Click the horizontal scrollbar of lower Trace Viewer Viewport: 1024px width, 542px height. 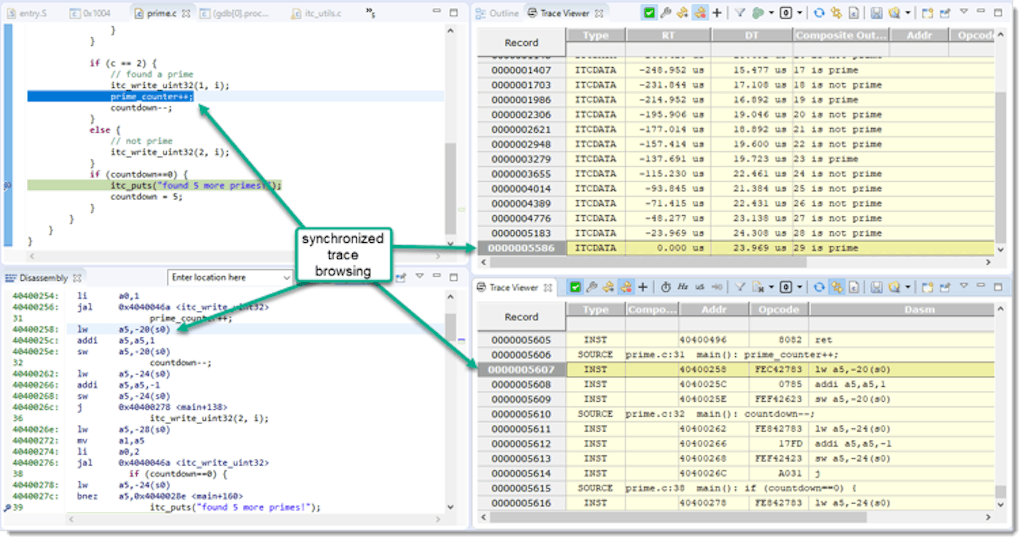coord(678,517)
